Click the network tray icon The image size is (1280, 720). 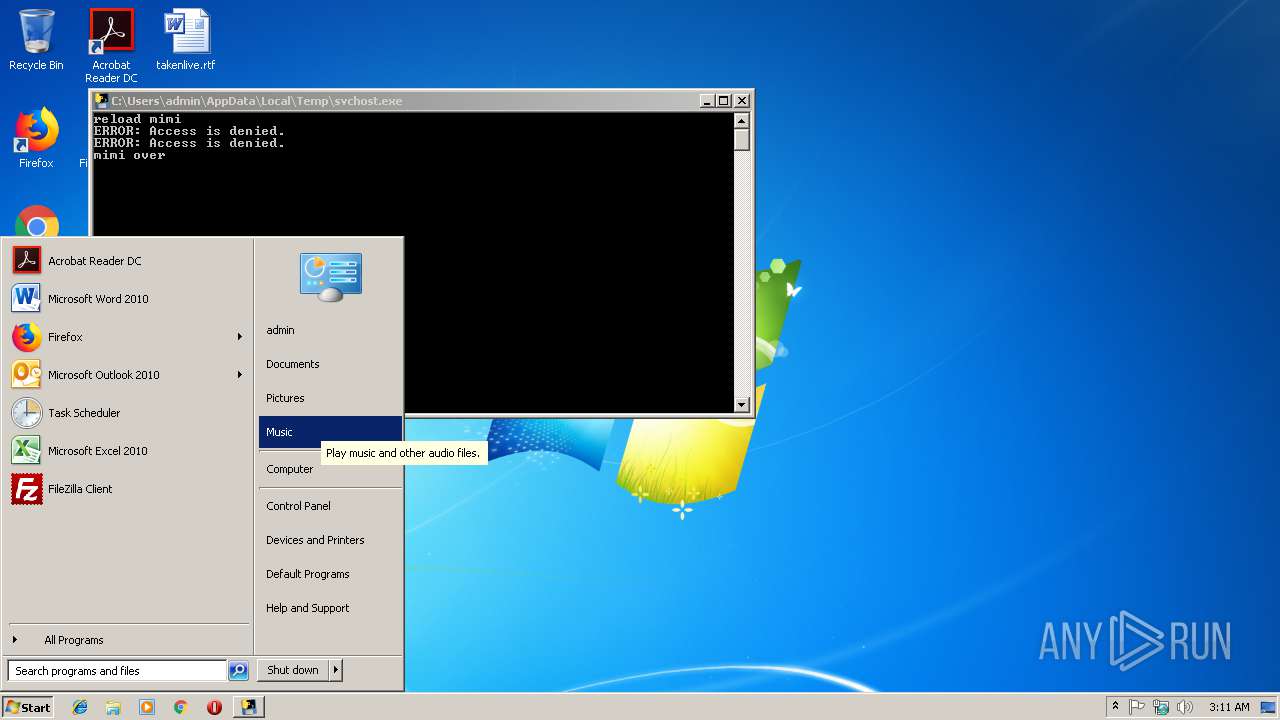(1161, 707)
